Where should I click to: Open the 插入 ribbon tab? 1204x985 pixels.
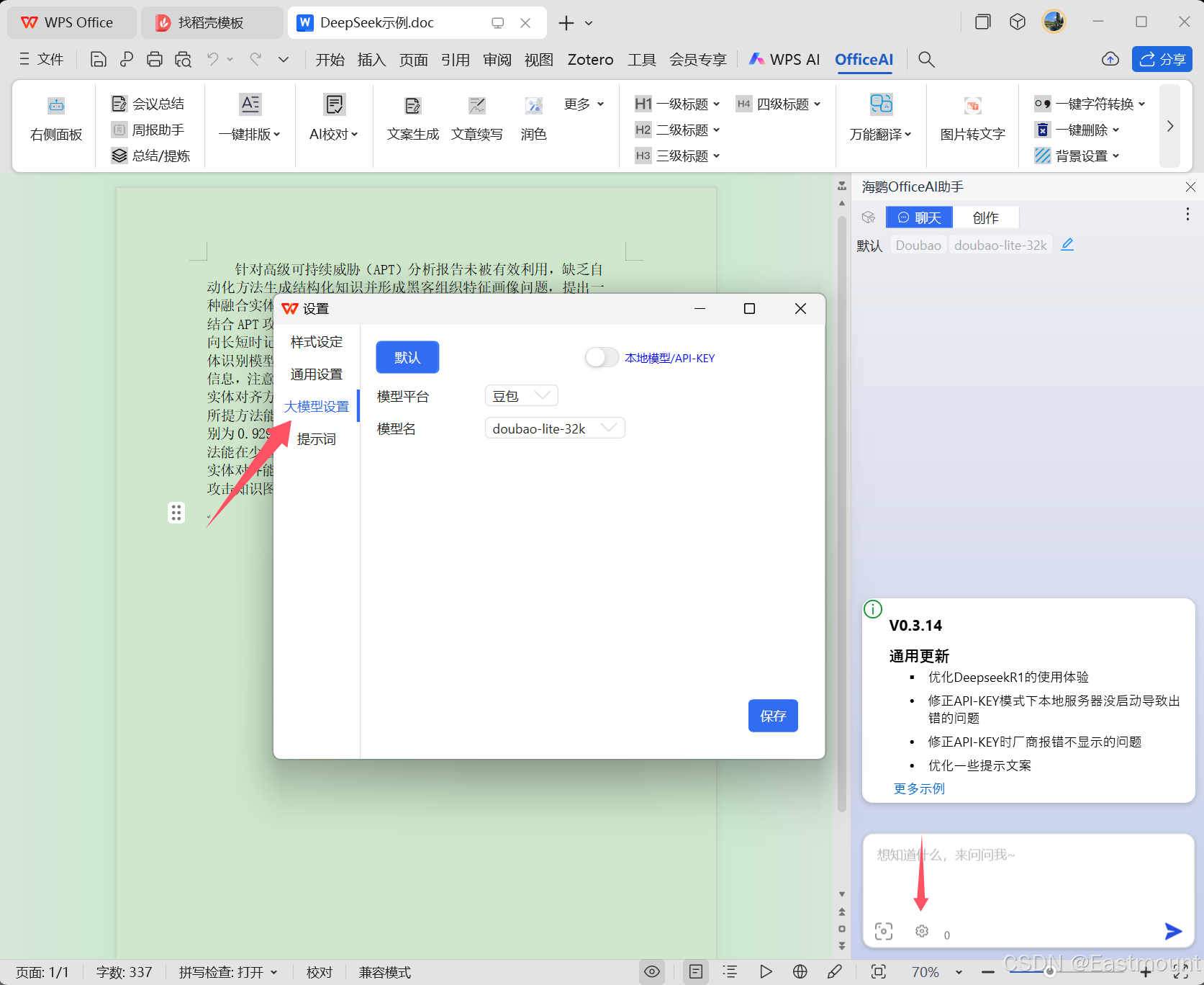click(x=371, y=60)
